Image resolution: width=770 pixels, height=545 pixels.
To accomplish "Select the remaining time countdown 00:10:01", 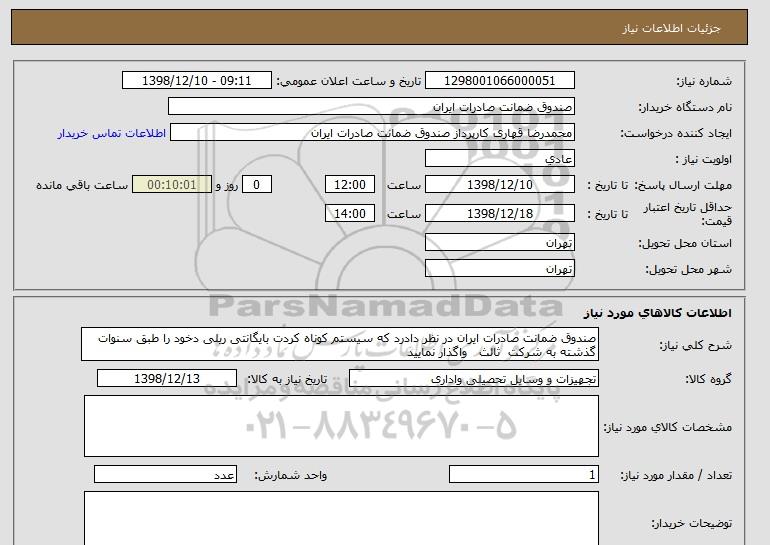I will (172, 185).
